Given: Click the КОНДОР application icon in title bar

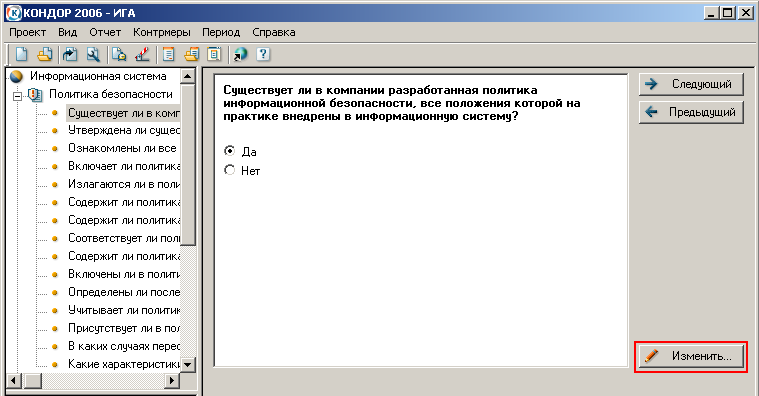Looking at the screenshot, I should tap(13, 13).
